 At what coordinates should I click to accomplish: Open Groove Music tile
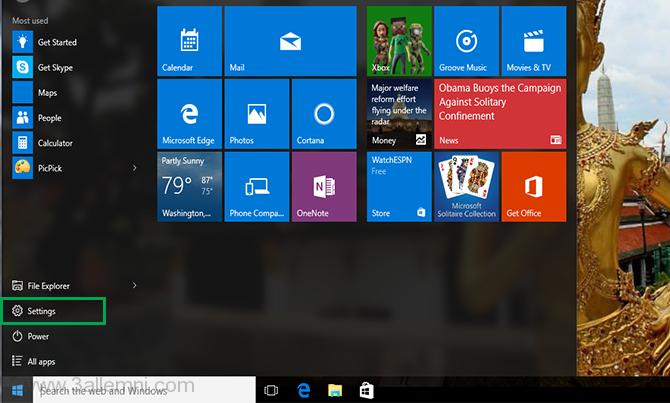(466, 41)
